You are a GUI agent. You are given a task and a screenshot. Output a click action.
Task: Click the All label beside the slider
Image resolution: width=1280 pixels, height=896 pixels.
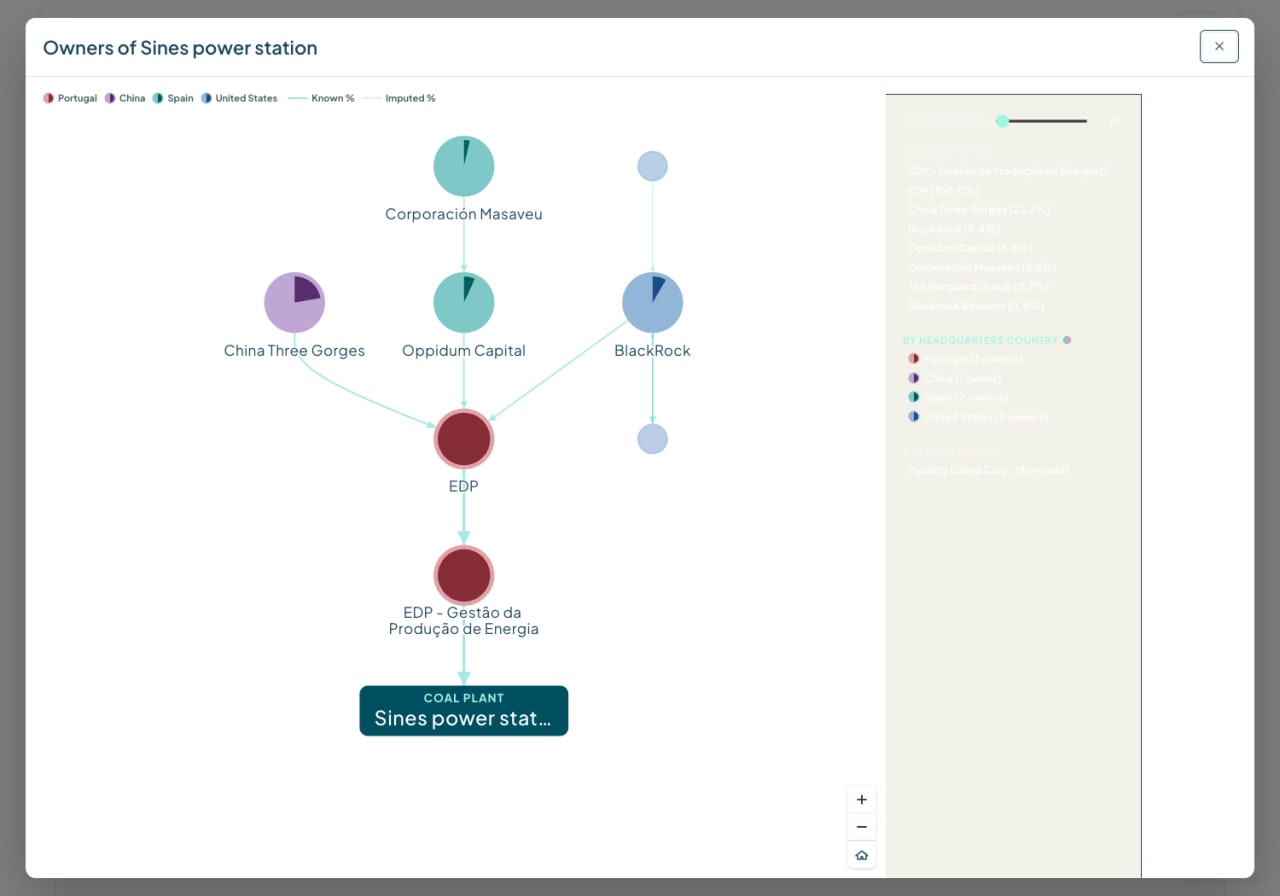pyautogui.click(x=1114, y=121)
